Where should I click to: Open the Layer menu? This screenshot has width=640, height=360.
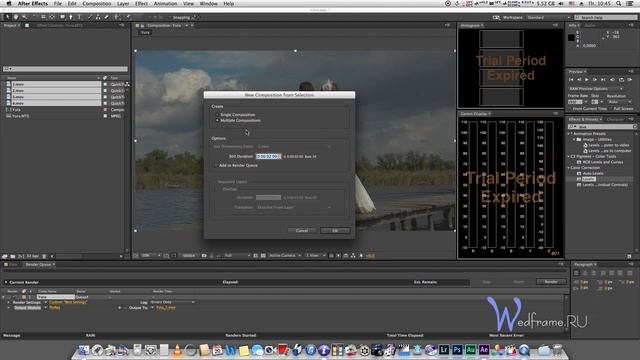(x=123, y=4)
